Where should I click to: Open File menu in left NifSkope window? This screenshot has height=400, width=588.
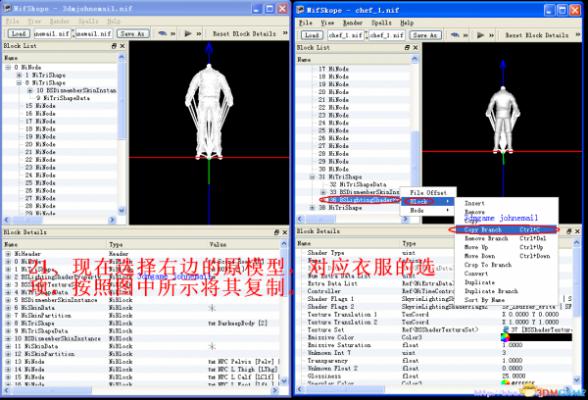tap(12, 21)
